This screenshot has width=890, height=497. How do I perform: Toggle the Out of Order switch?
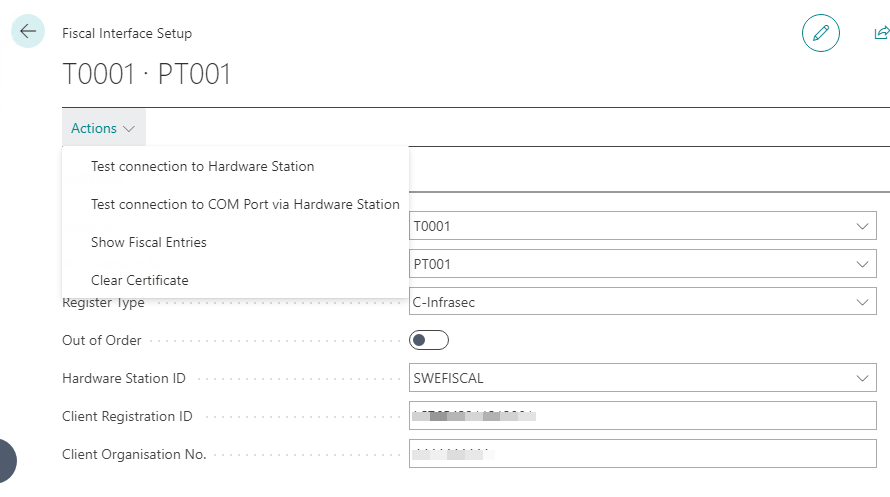[x=429, y=341]
